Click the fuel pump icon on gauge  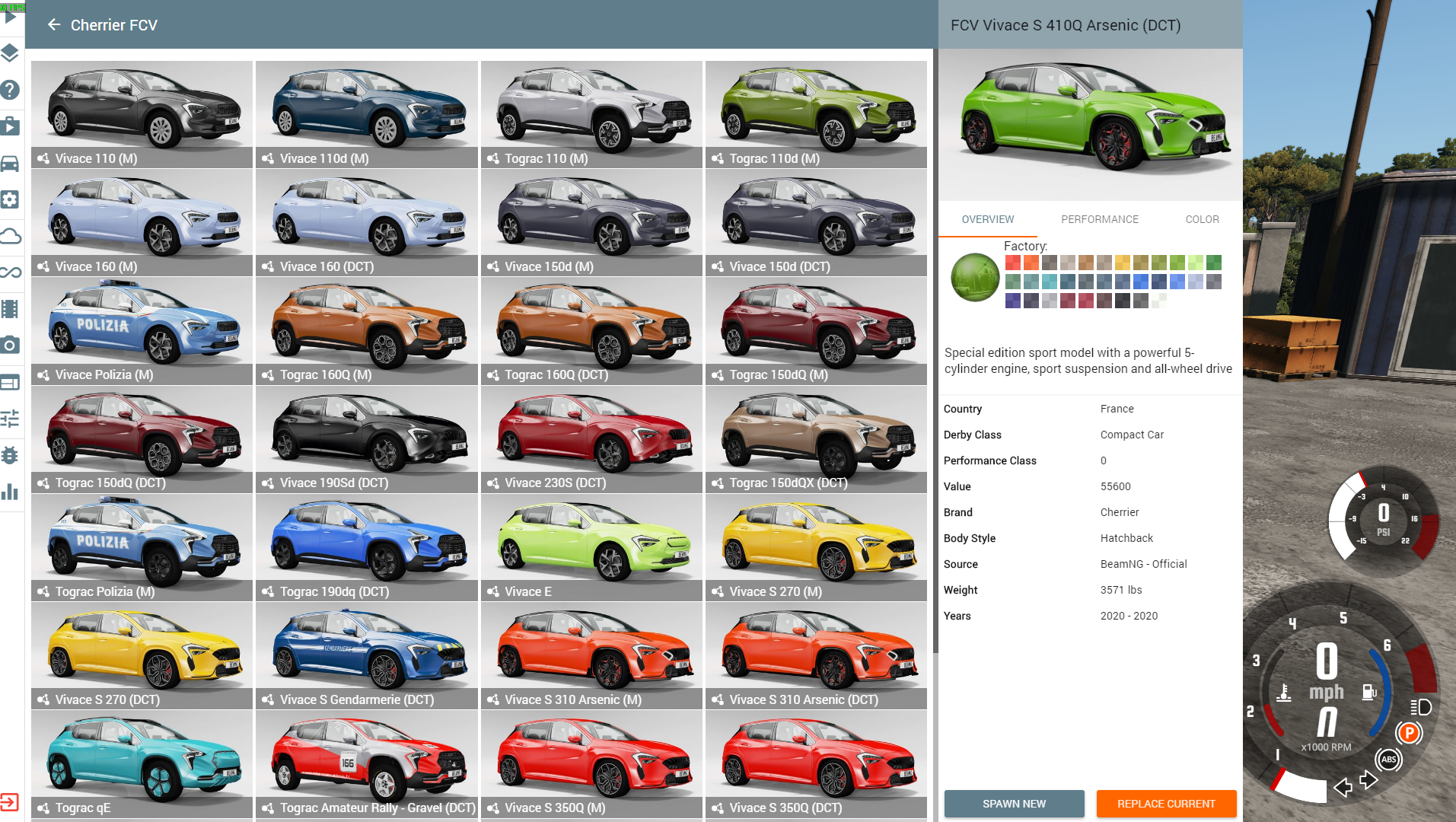pyautogui.click(x=1369, y=692)
